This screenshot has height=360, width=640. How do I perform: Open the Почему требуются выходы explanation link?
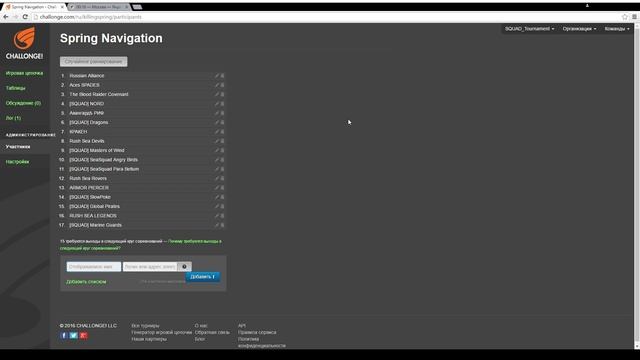(141, 245)
